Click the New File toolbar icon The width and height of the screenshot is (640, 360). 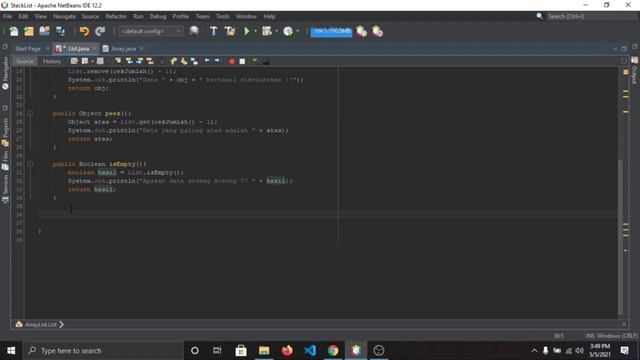coord(13,31)
